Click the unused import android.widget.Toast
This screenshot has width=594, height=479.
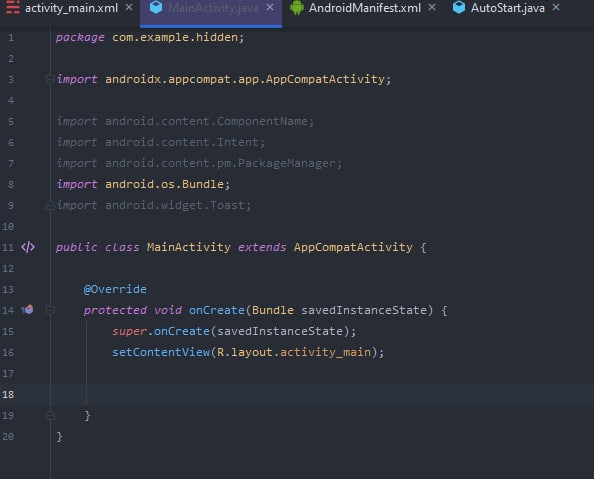click(x=175, y=205)
